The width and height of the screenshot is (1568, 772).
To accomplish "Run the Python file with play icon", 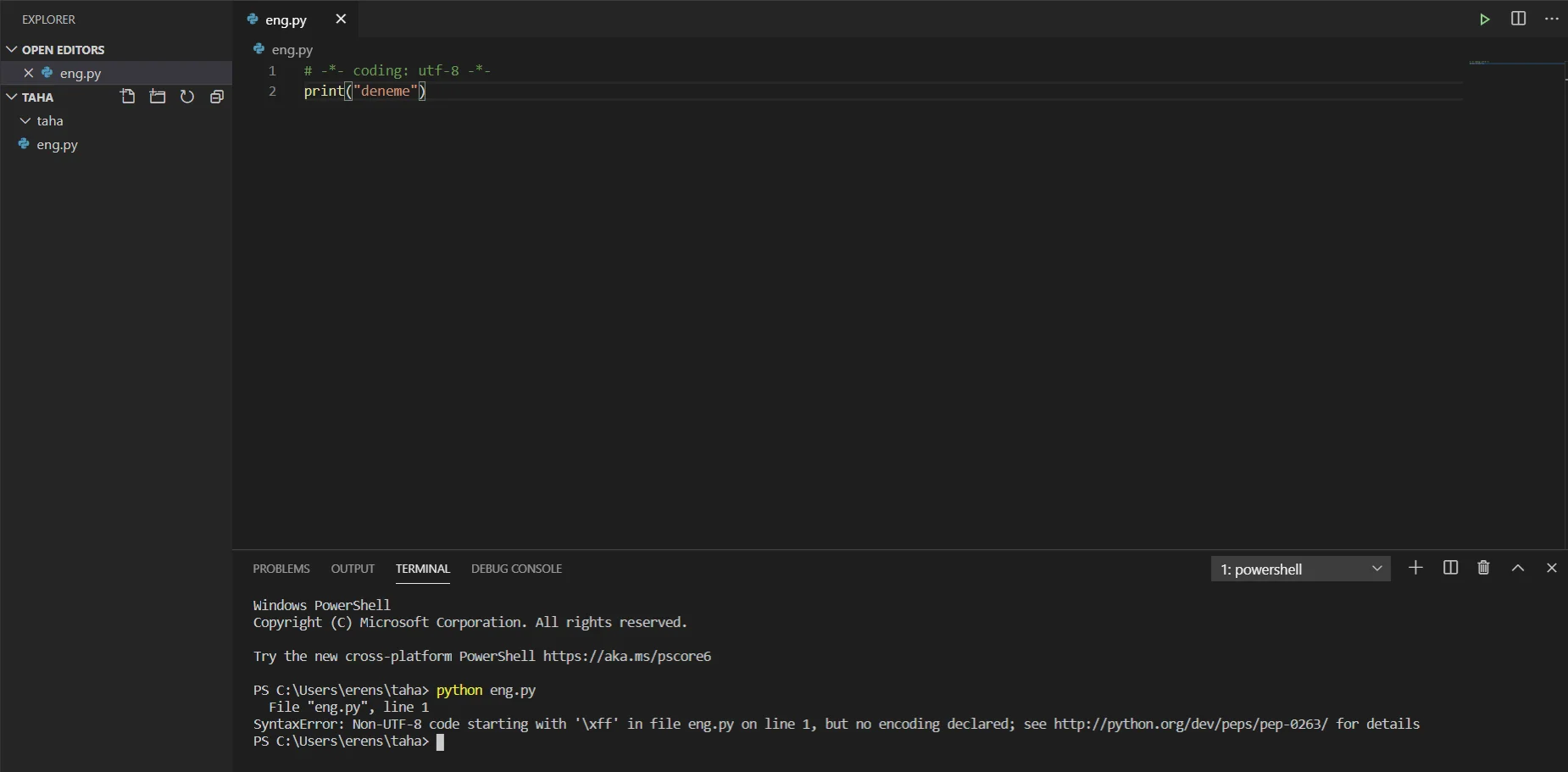I will point(1485,19).
